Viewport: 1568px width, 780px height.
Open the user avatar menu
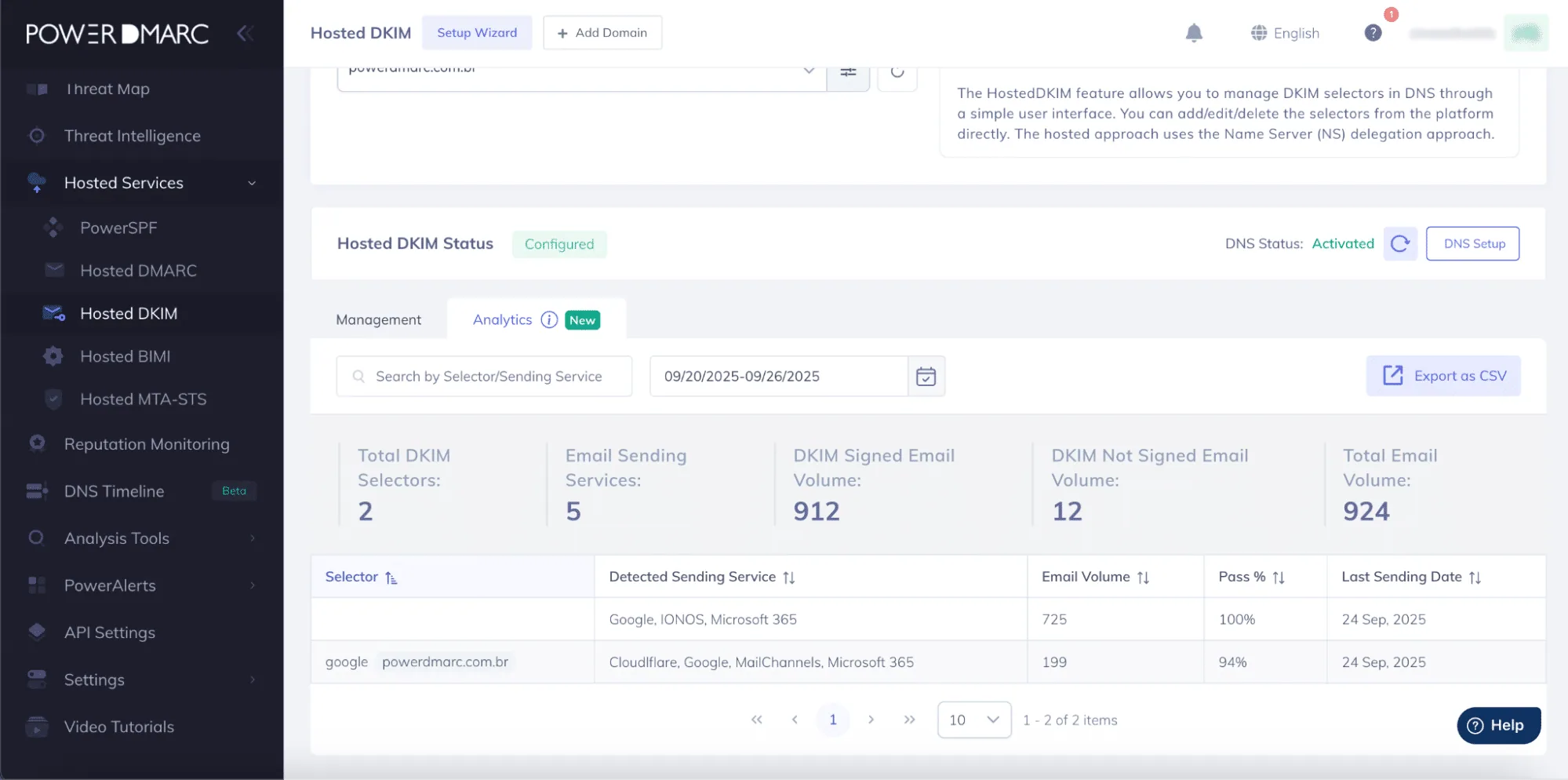tap(1526, 33)
